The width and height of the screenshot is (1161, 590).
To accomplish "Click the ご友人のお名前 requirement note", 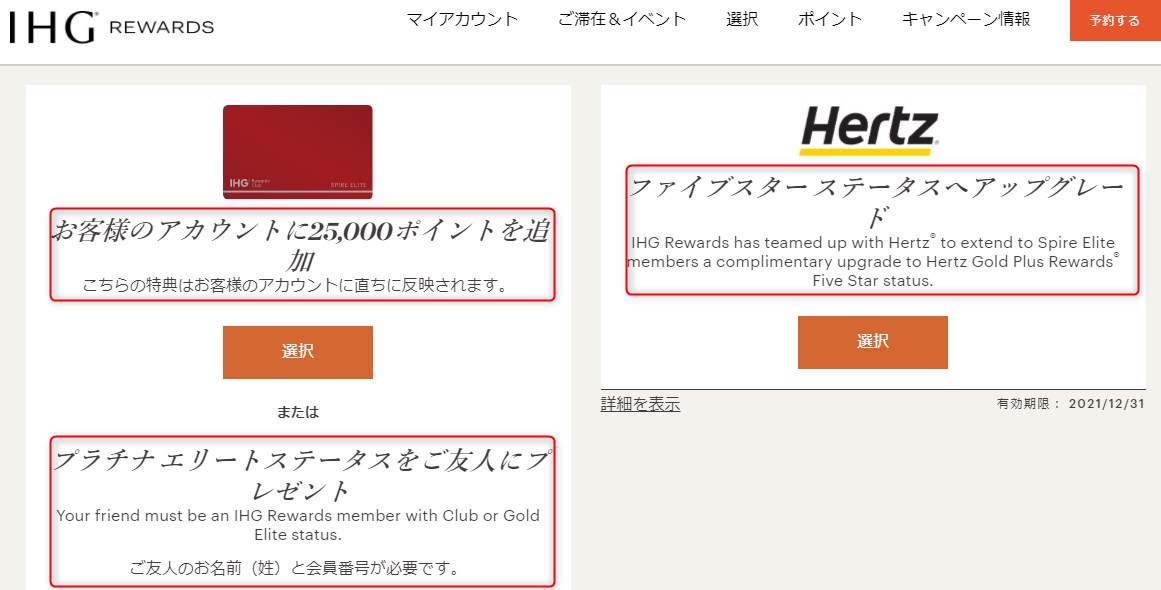I will pos(295,569).
